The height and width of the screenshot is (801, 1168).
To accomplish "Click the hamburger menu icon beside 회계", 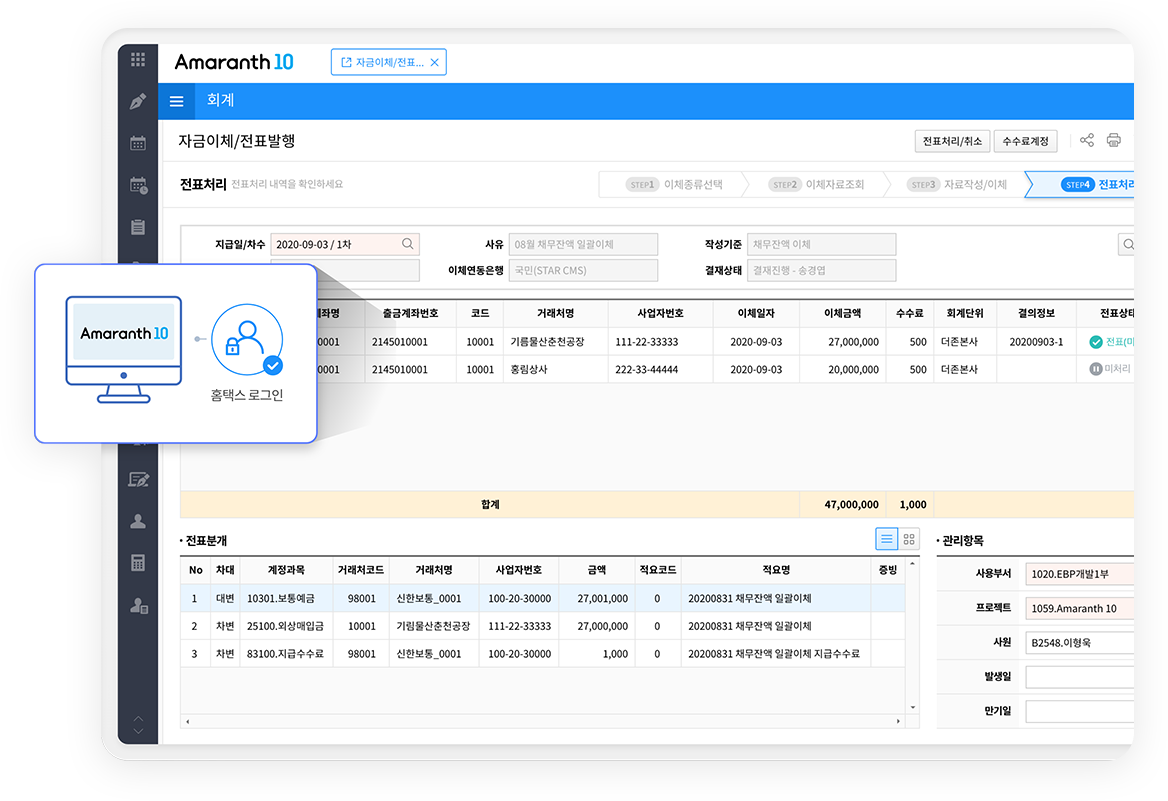I will (177, 101).
